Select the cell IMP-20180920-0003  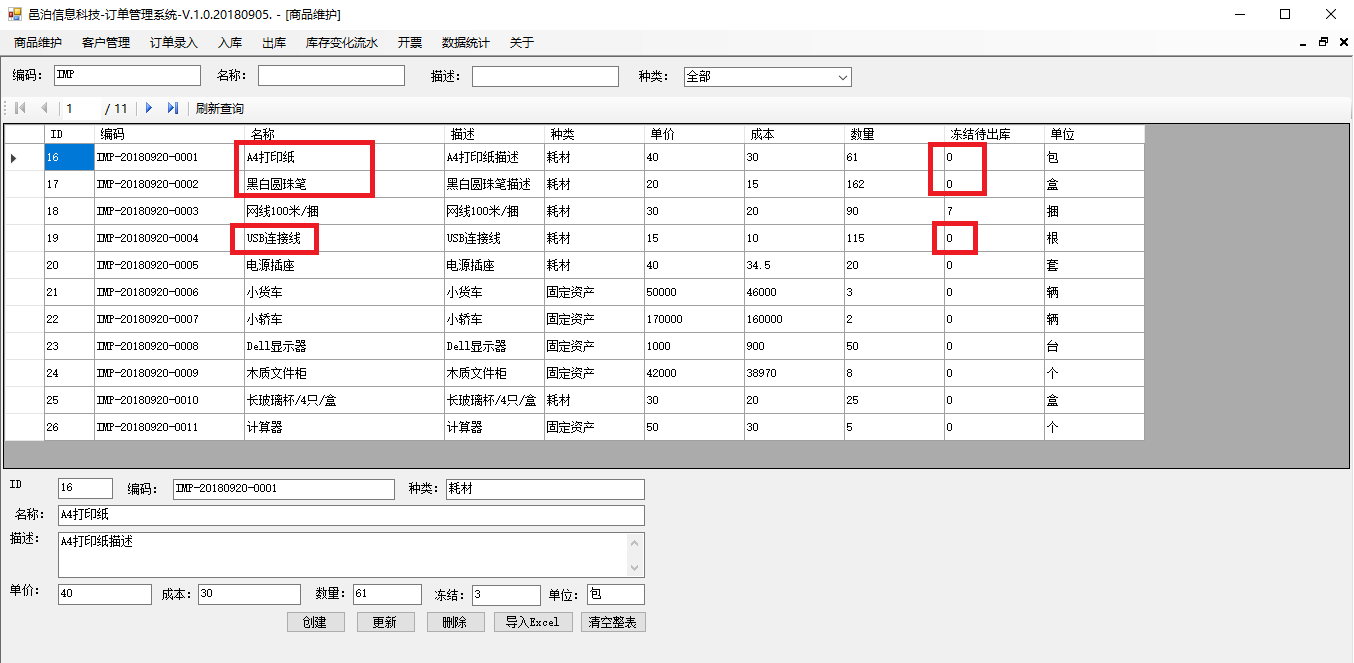(170, 211)
